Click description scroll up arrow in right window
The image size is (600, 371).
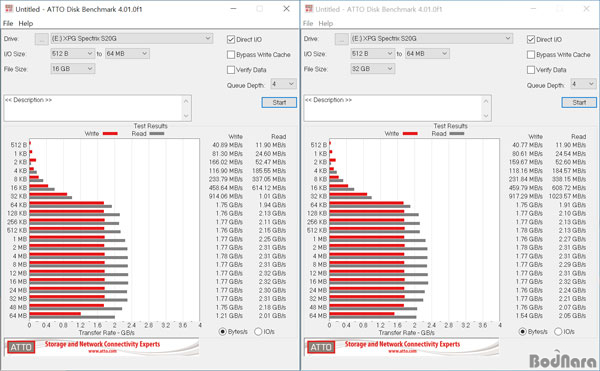pos(486,101)
